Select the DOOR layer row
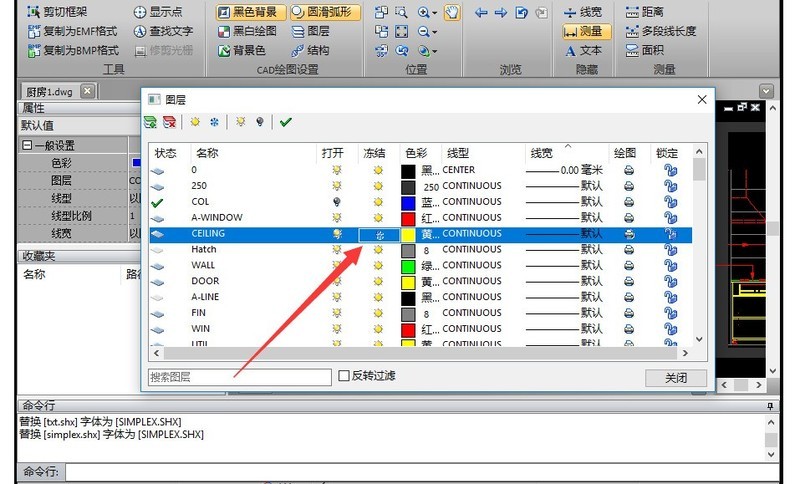This screenshot has width=800, height=484. [x=421, y=281]
